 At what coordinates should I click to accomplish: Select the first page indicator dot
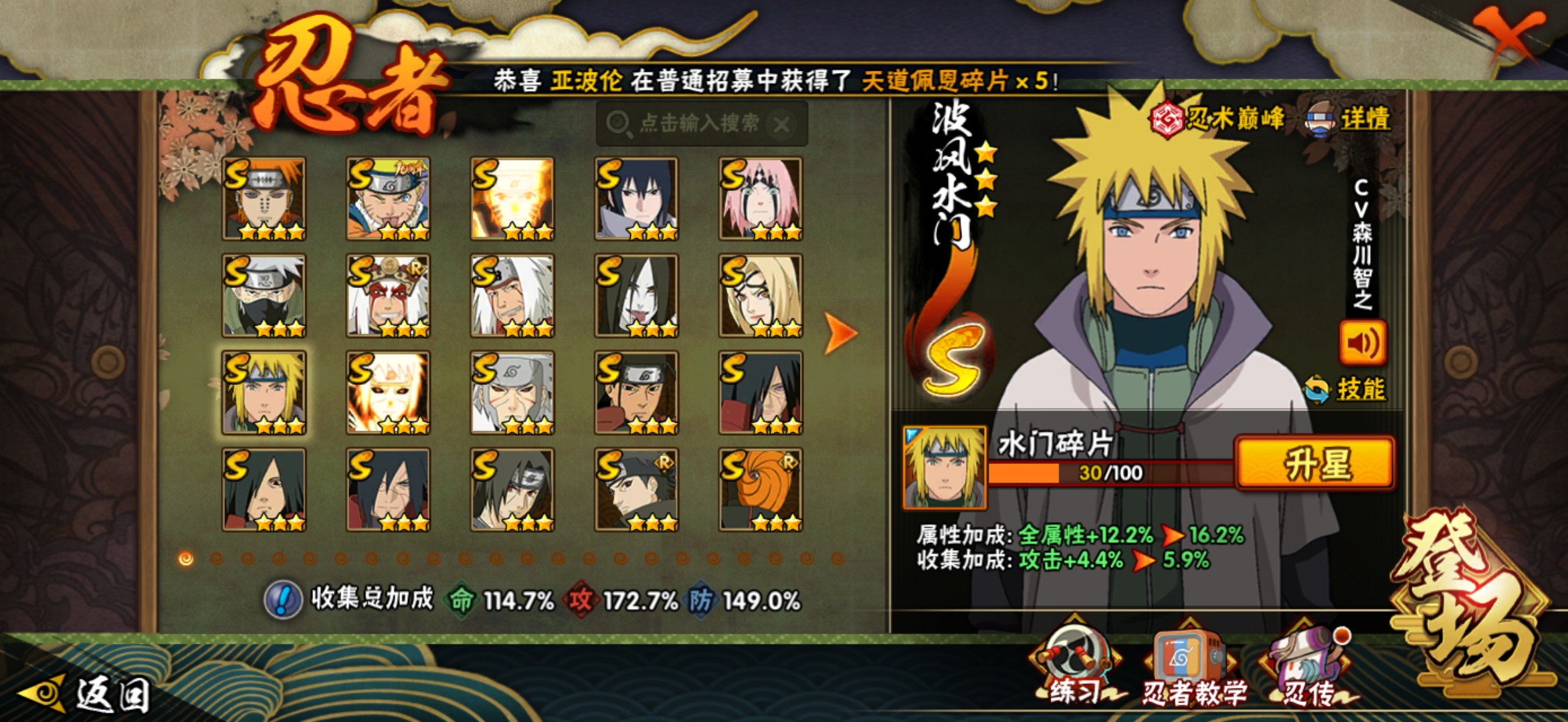tap(186, 558)
